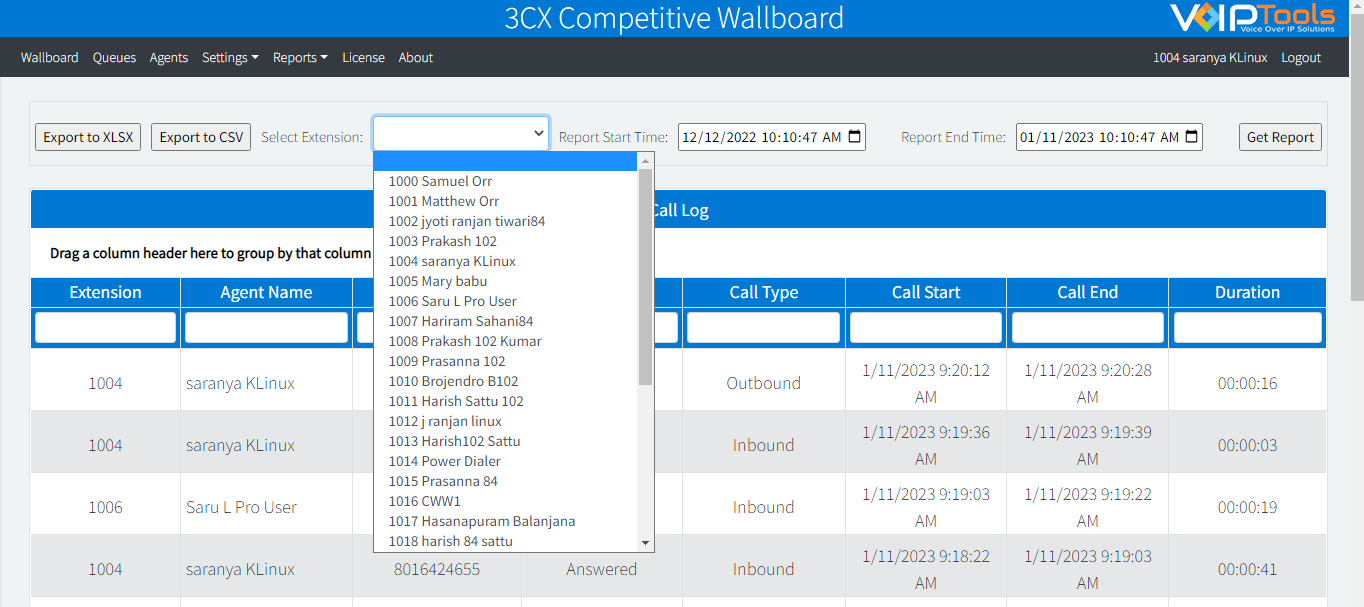Click the Call Start column filter box
Viewport: 1364px width, 607px height.
coord(926,327)
